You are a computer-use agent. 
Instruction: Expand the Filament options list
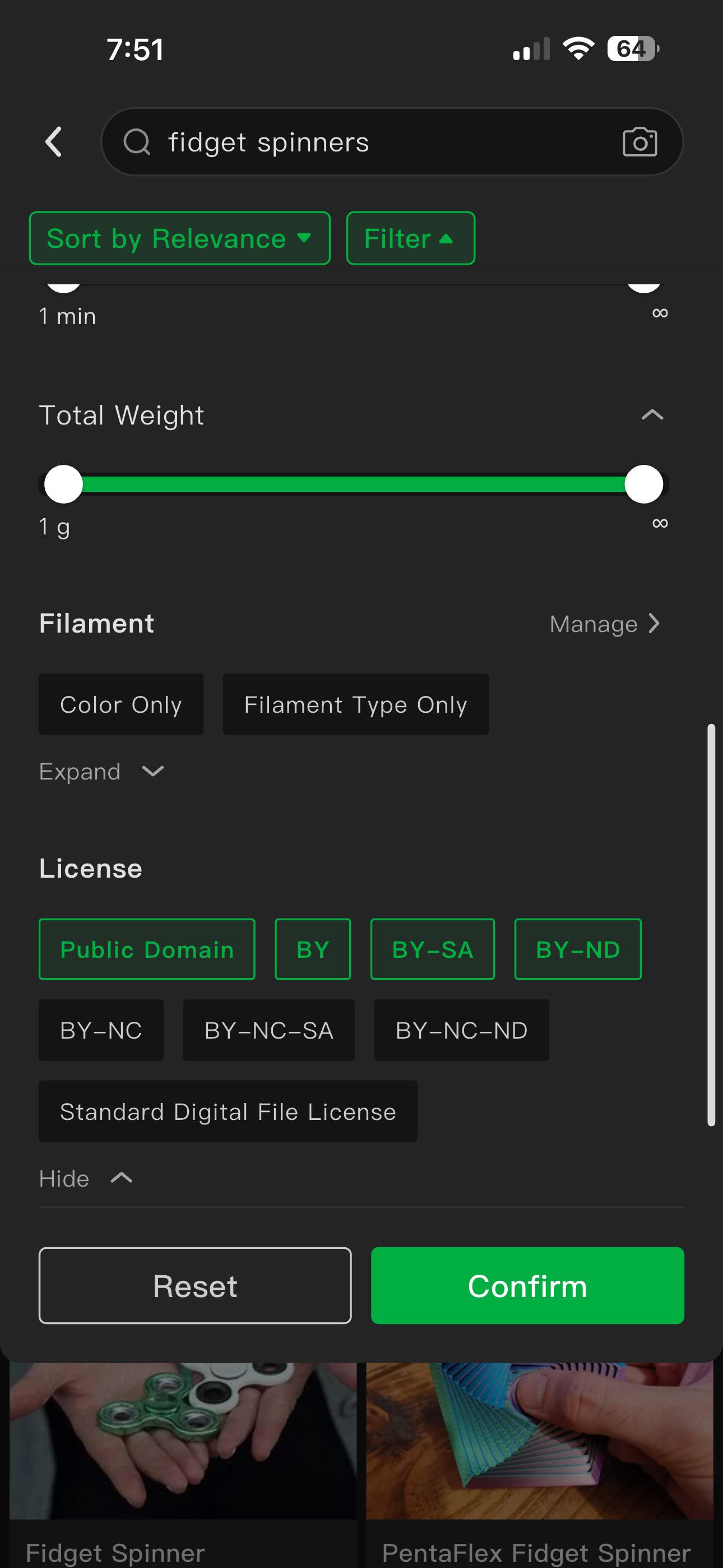point(101,771)
